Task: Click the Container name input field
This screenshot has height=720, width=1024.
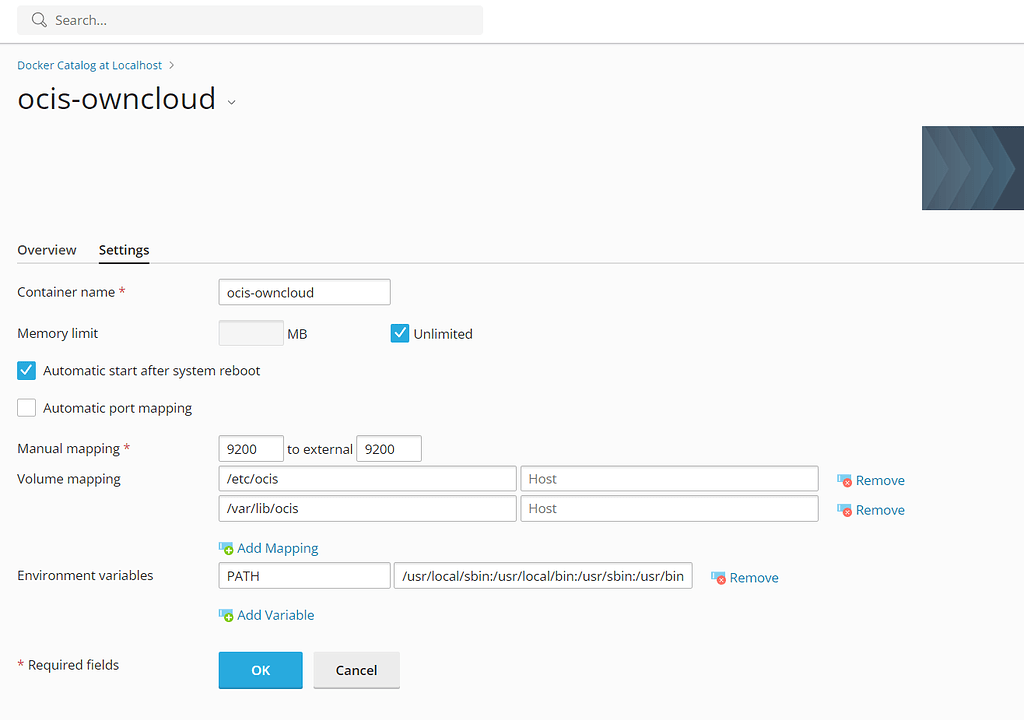Action: pos(304,292)
